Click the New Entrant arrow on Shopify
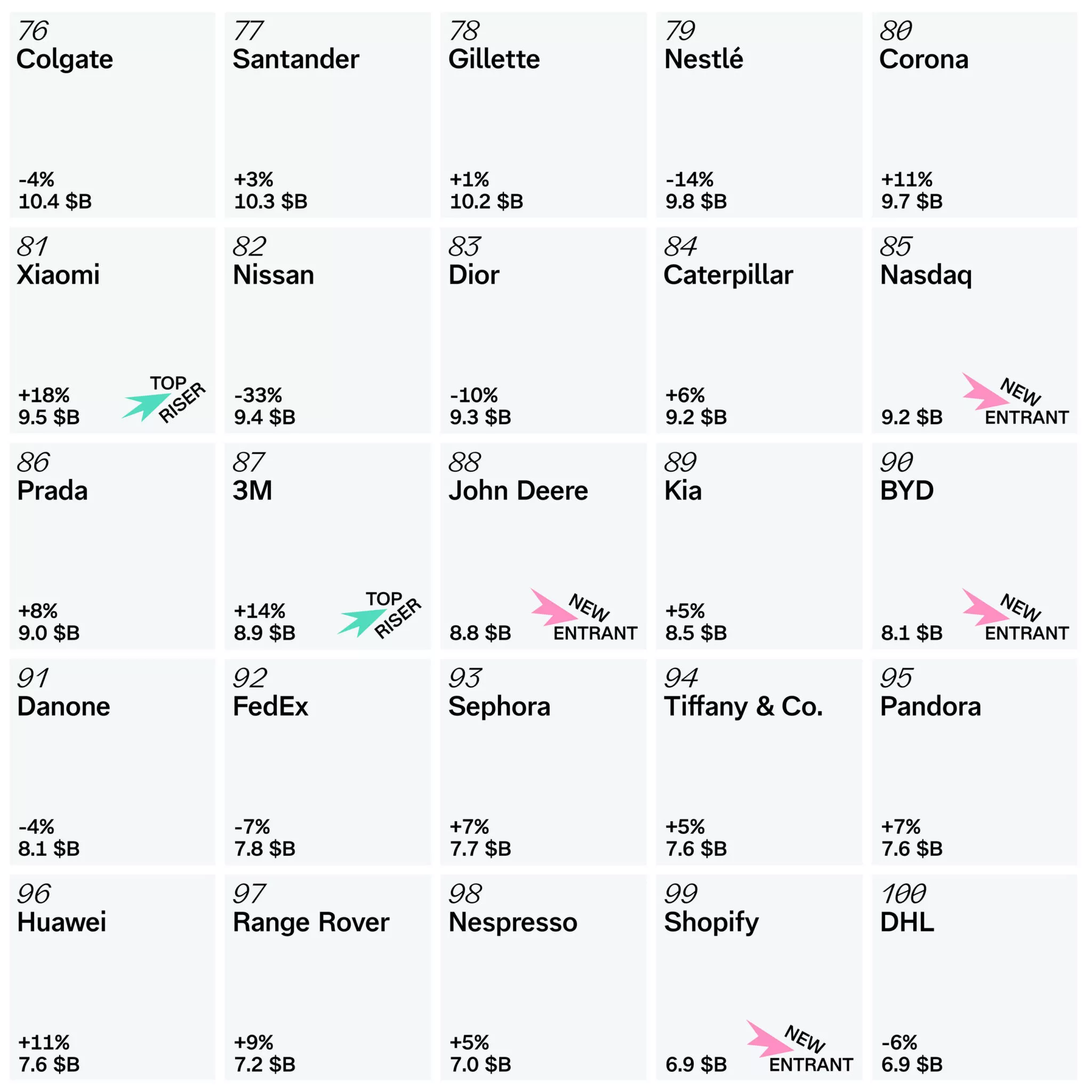This screenshot has width=1092, height=1092. (769, 1040)
